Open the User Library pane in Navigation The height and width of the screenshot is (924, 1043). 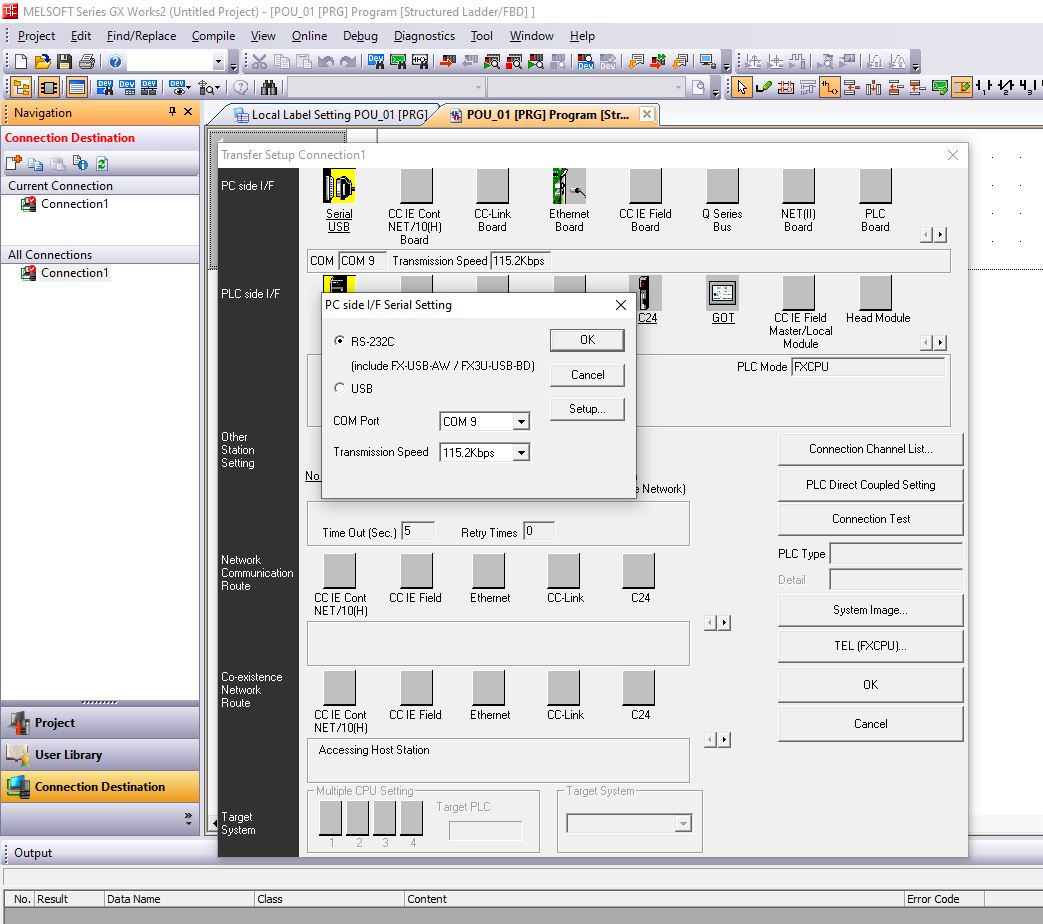coord(100,754)
